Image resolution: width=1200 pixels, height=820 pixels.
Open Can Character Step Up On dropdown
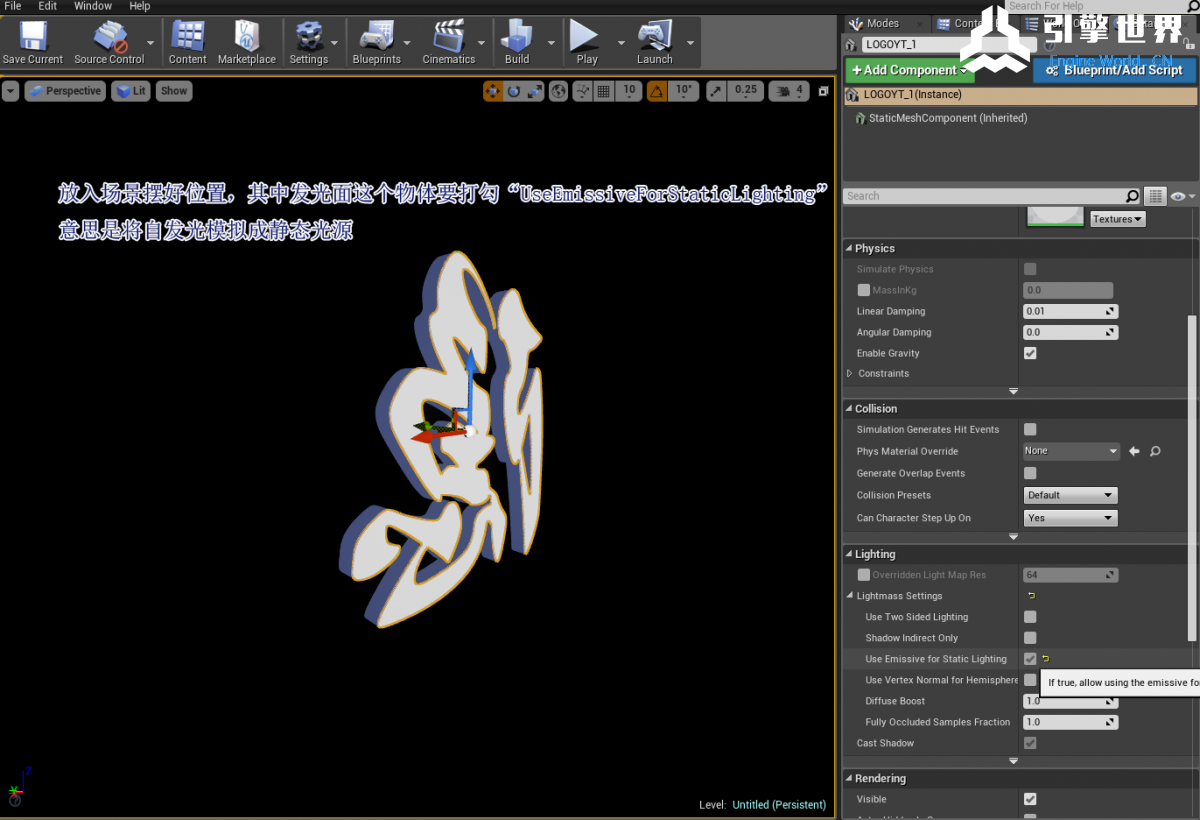coord(1070,518)
